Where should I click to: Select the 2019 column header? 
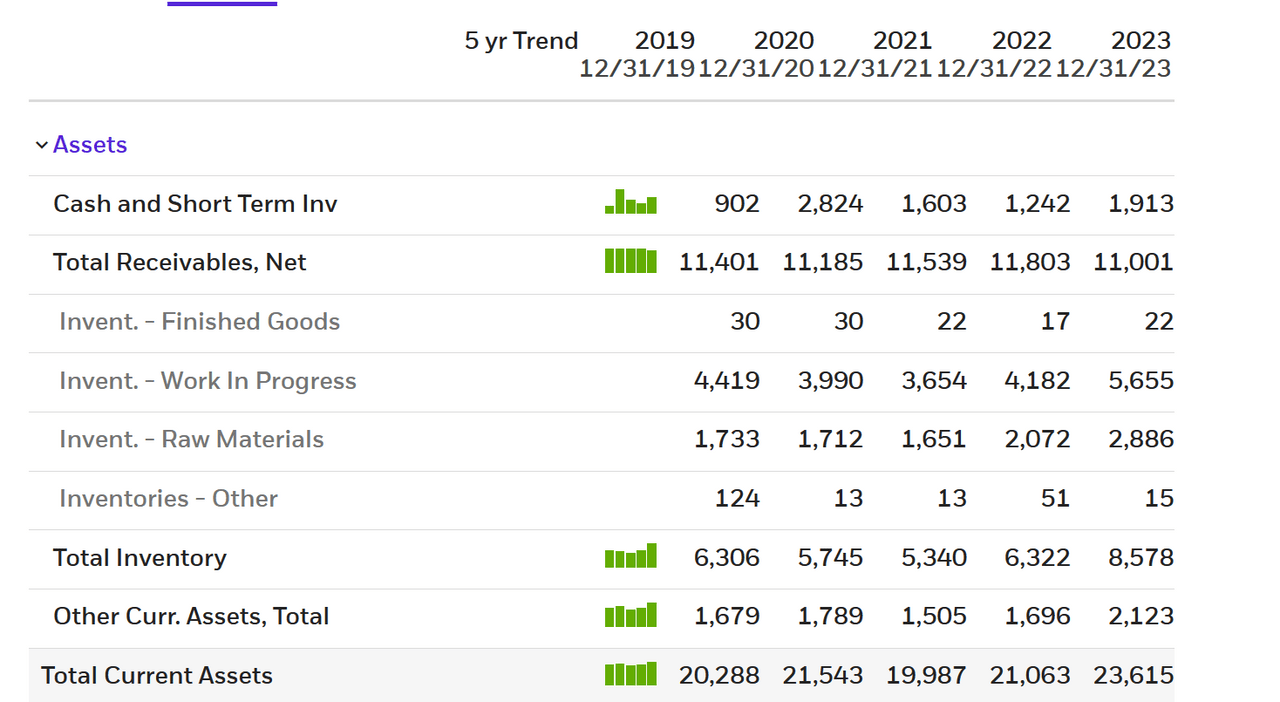click(665, 41)
